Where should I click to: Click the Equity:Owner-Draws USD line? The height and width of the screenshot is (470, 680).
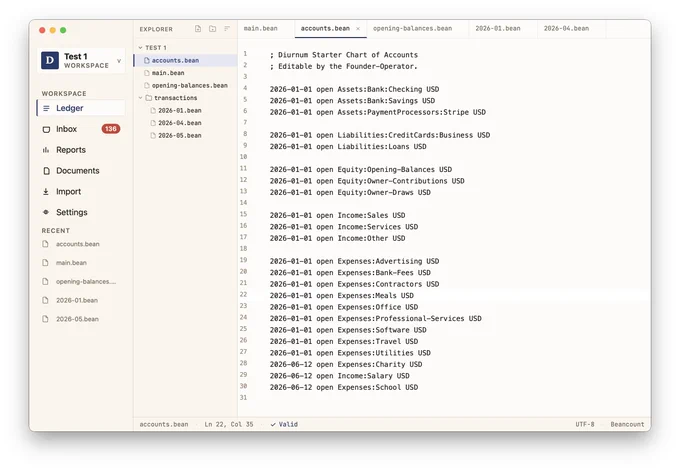coord(350,193)
